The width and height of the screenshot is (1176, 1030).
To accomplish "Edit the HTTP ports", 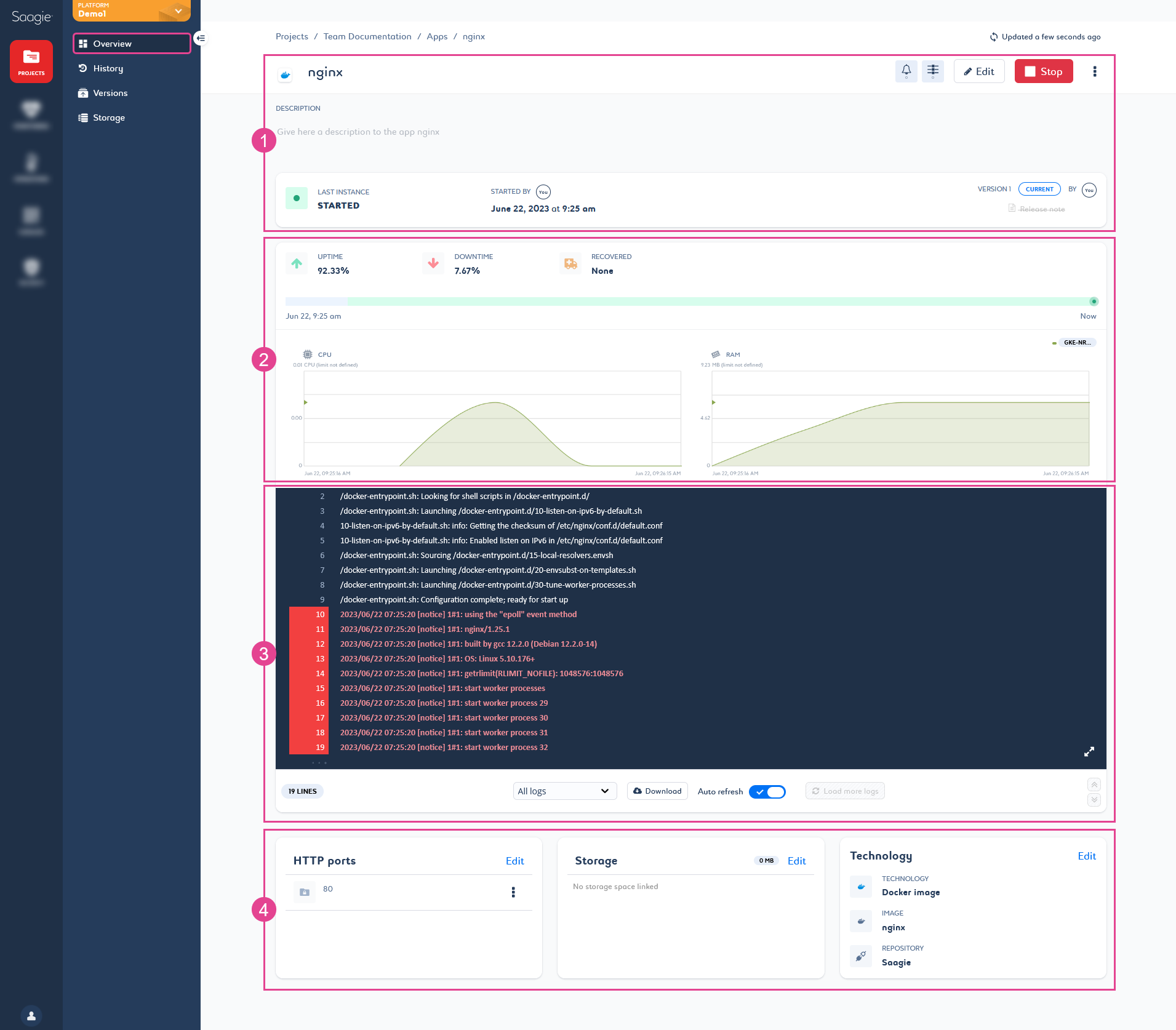I will [x=514, y=861].
